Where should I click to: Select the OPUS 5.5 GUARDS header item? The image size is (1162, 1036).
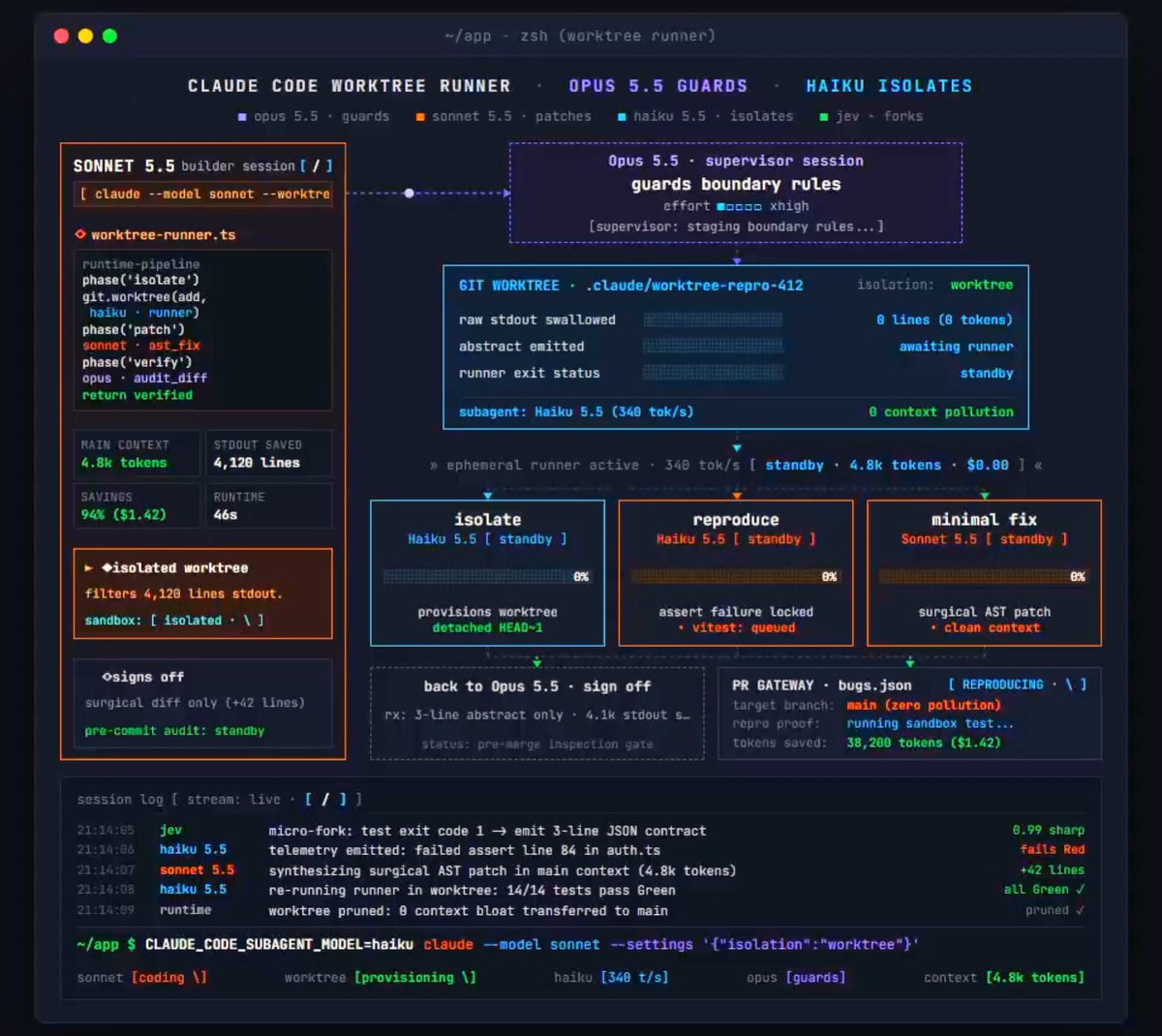658,86
